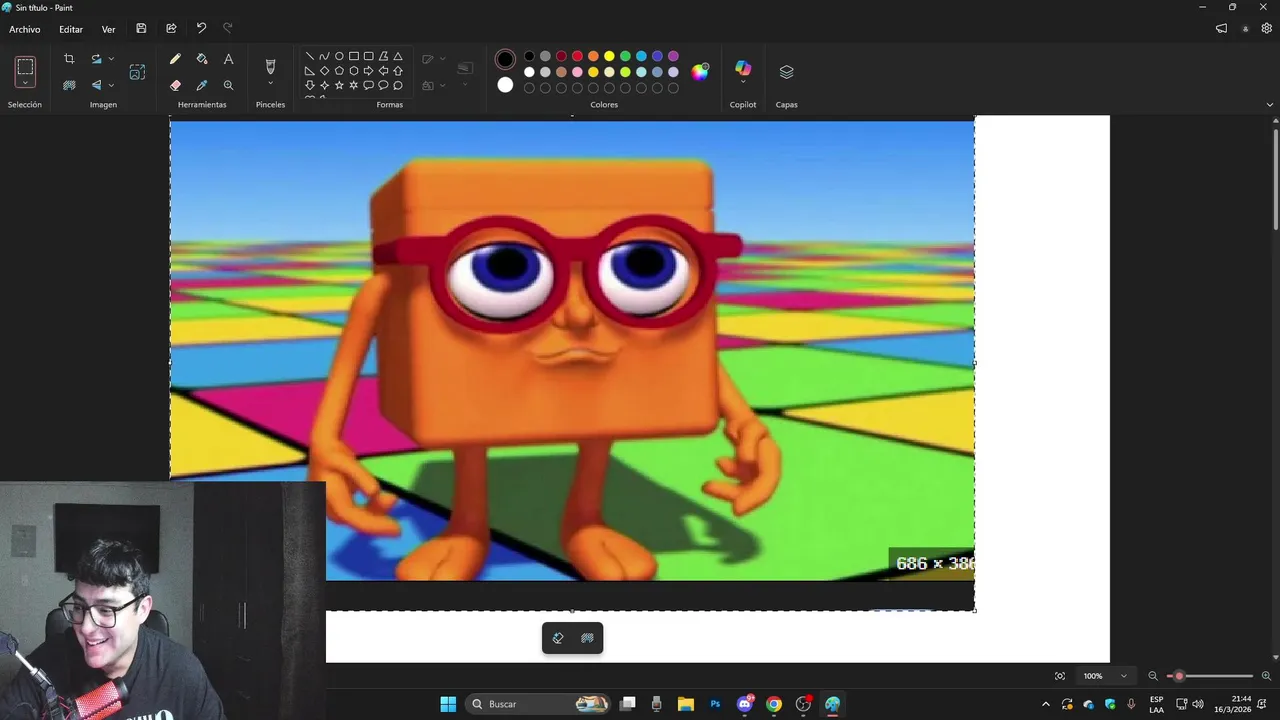Viewport: 1280px width, 720px height.
Task: Open File Explorer from the taskbar
Action: point(686,704)
